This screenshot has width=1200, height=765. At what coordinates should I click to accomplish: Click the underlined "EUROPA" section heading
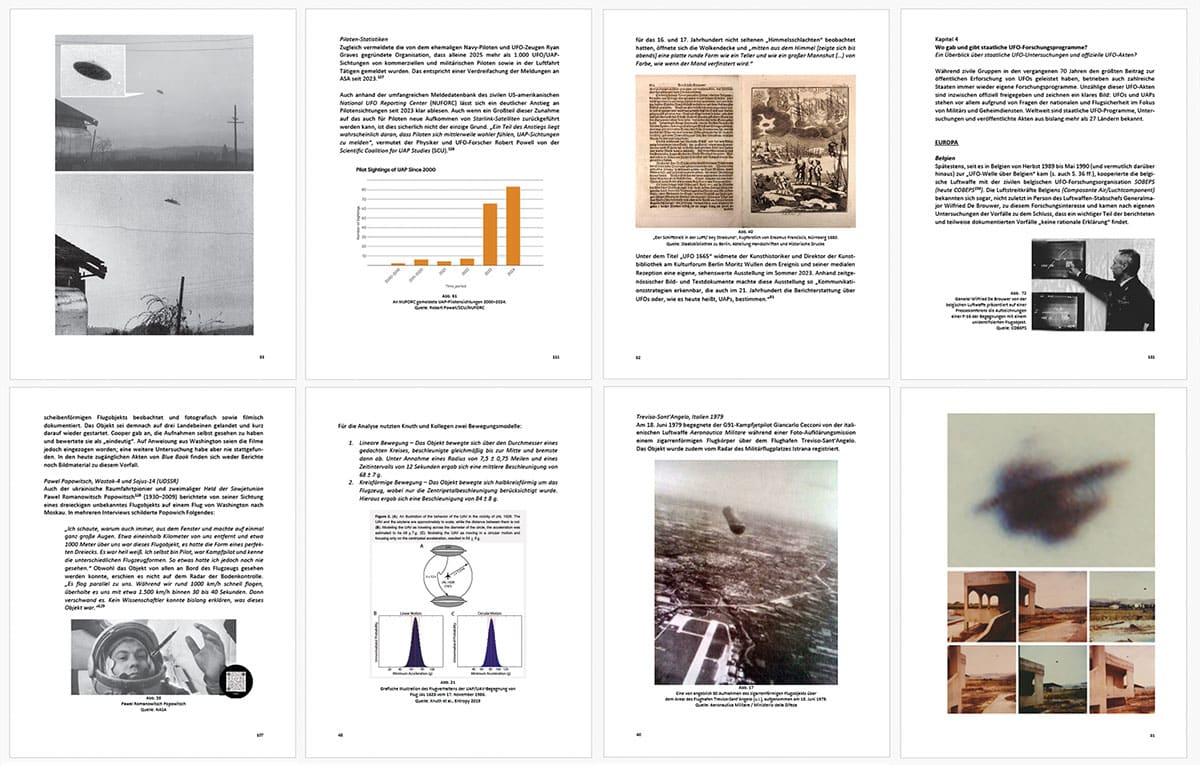[949, 142]
